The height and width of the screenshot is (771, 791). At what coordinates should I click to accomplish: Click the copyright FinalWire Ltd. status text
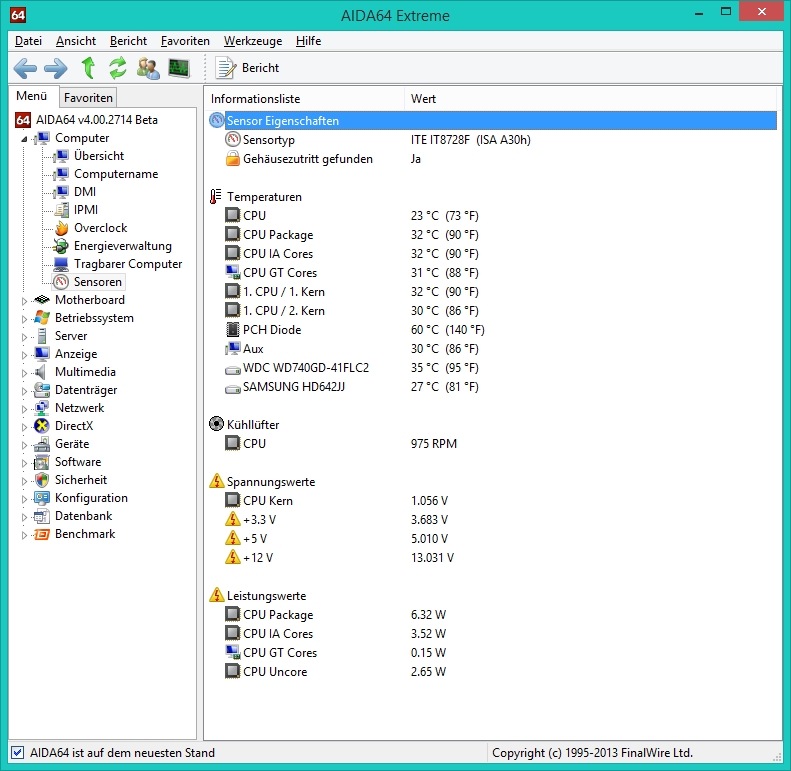[x=592, y=753]
